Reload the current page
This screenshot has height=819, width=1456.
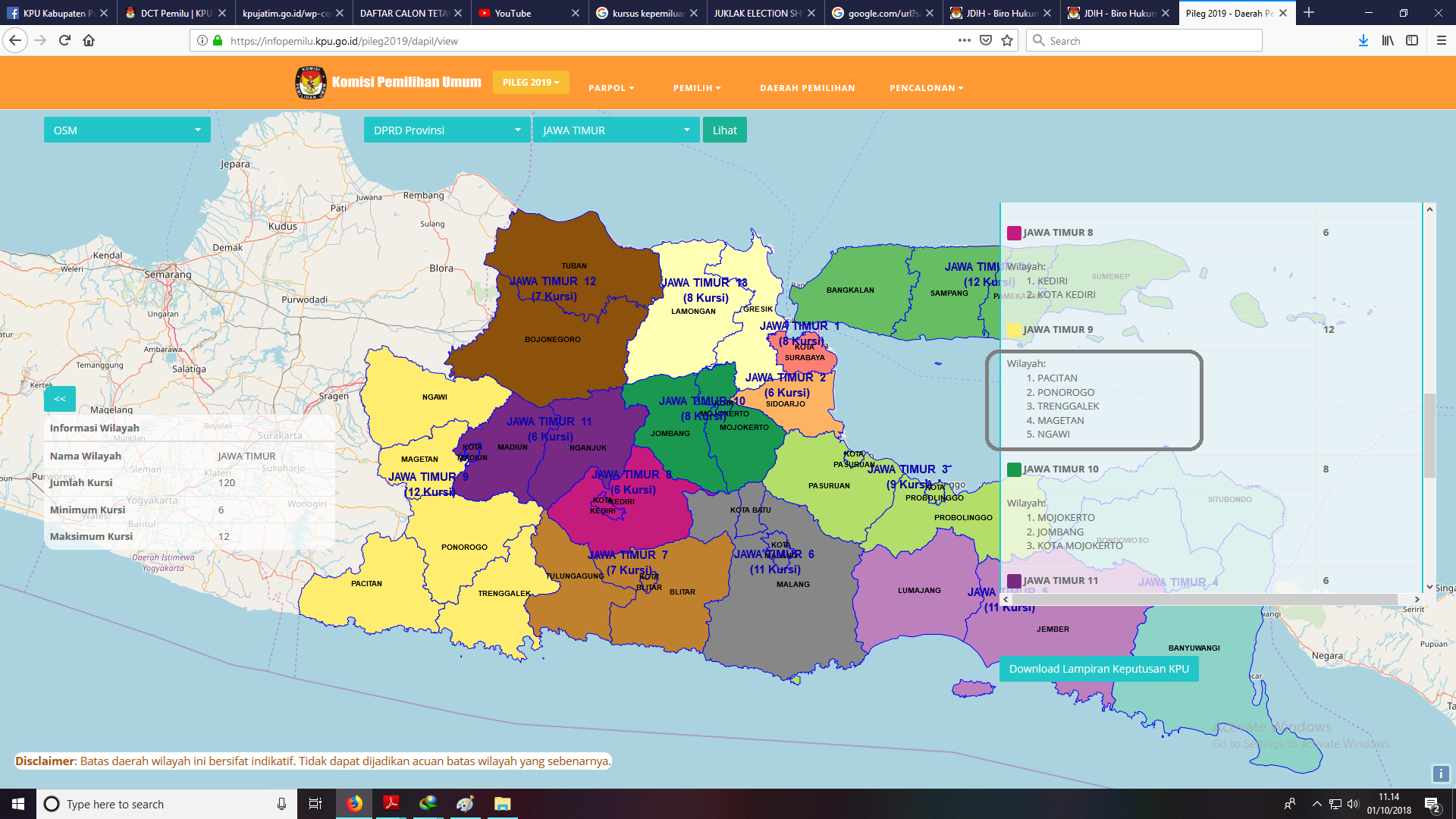(64, 41)
